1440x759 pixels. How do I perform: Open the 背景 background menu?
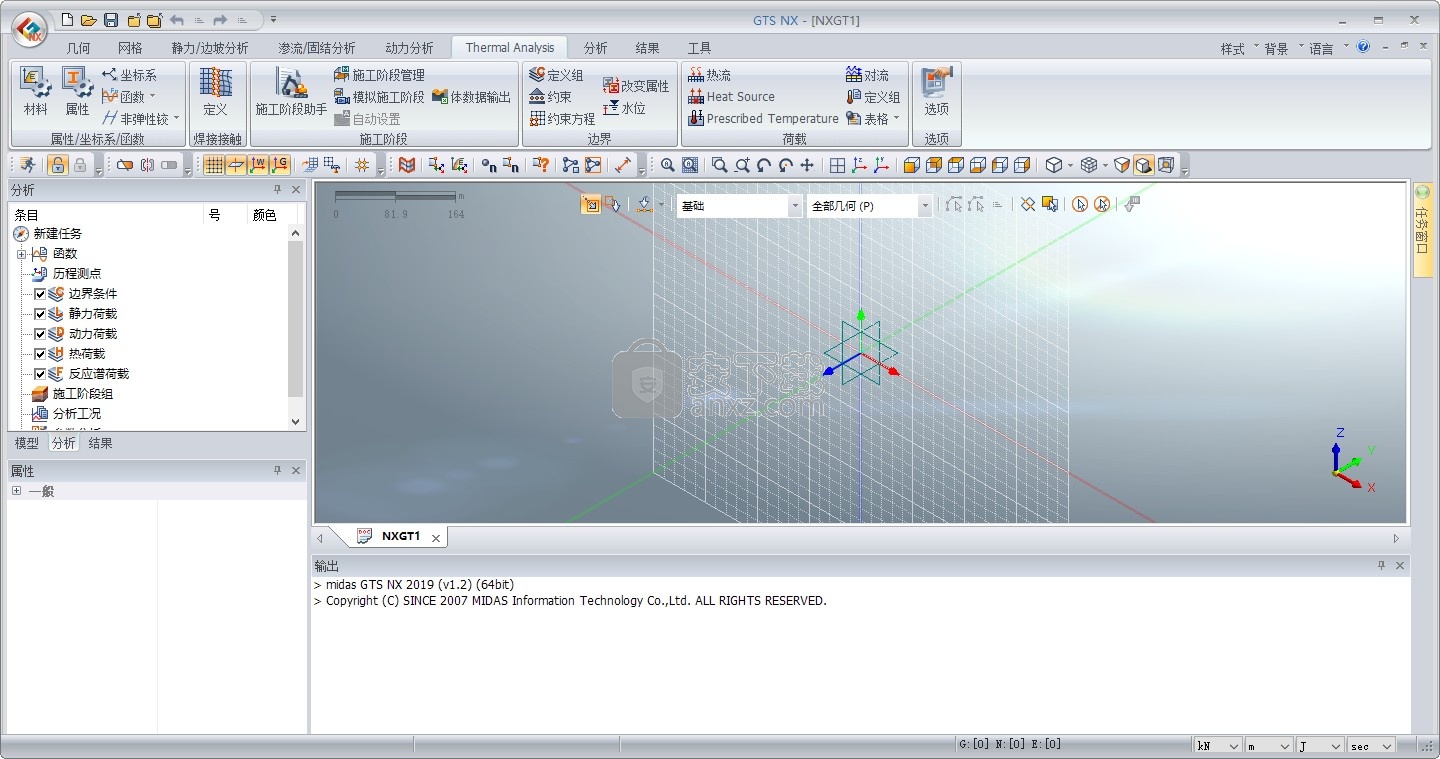(x=1282, y=49)
